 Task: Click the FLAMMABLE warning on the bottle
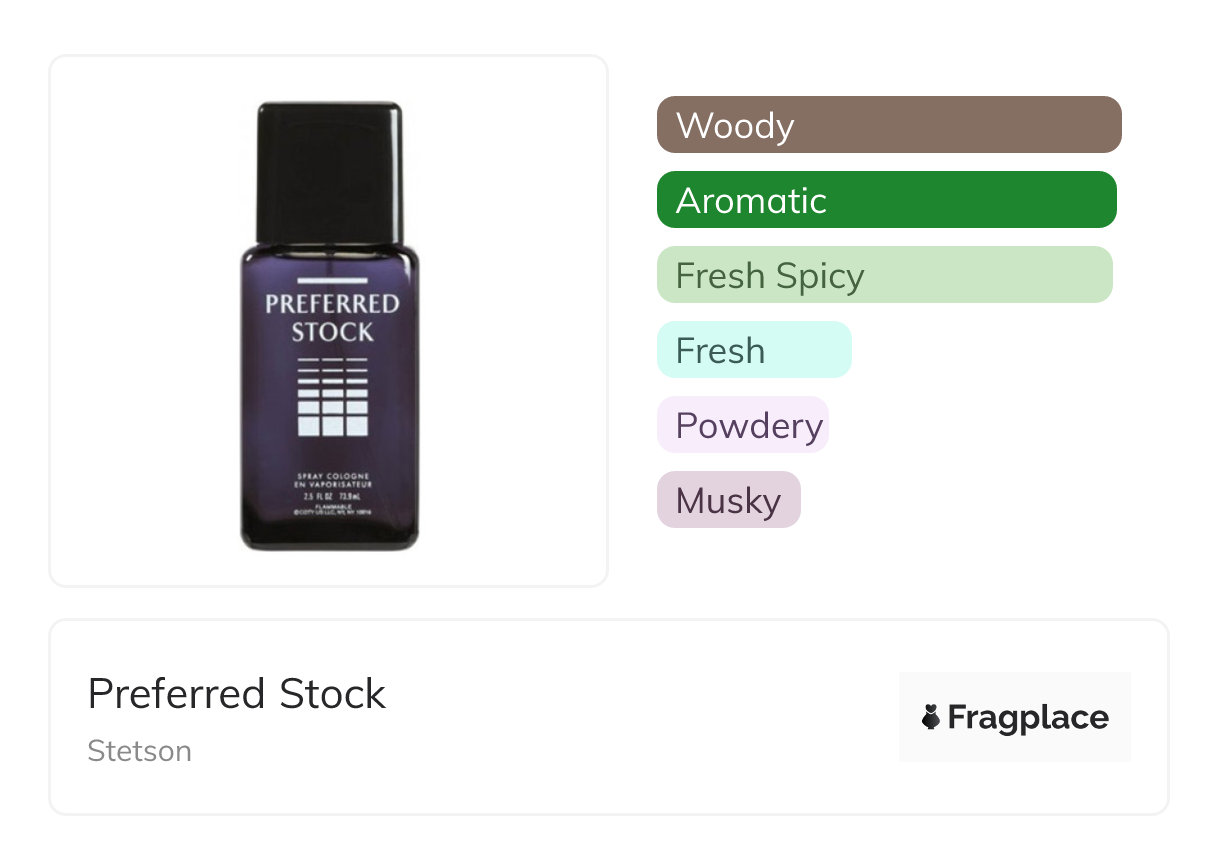[x=333, y=505]
